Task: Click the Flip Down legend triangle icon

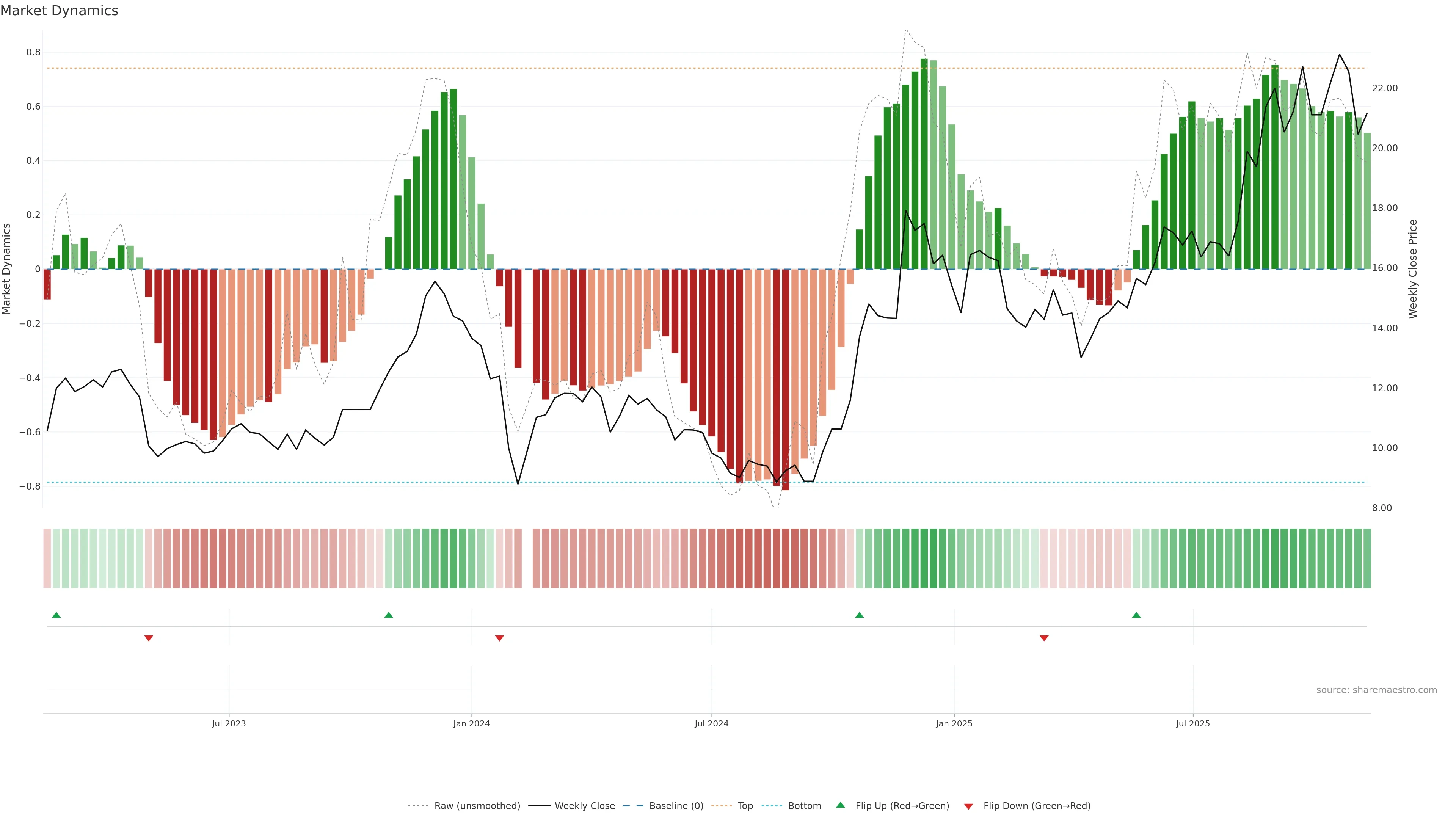Action: (968, 806)
